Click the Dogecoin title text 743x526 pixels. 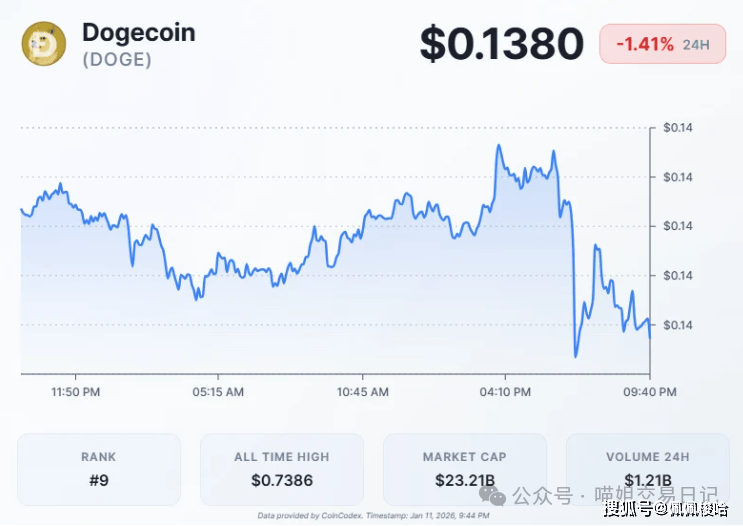[138, 32]
